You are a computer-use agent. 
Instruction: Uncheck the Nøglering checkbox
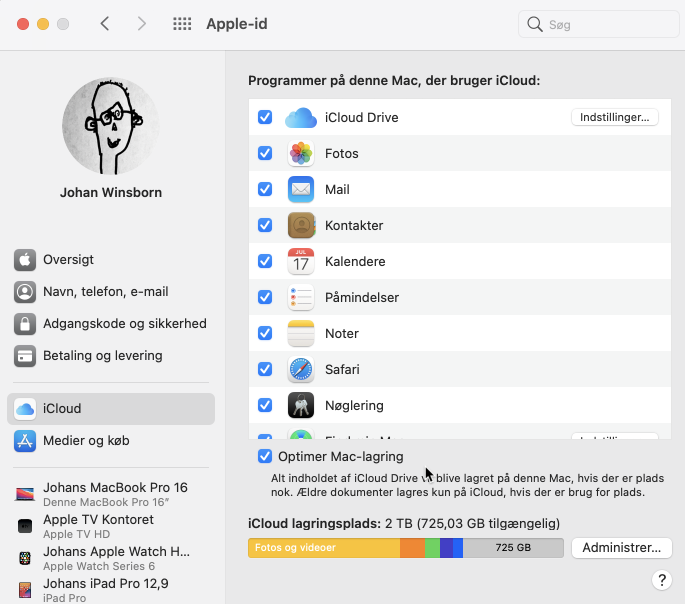coord(265,405)
